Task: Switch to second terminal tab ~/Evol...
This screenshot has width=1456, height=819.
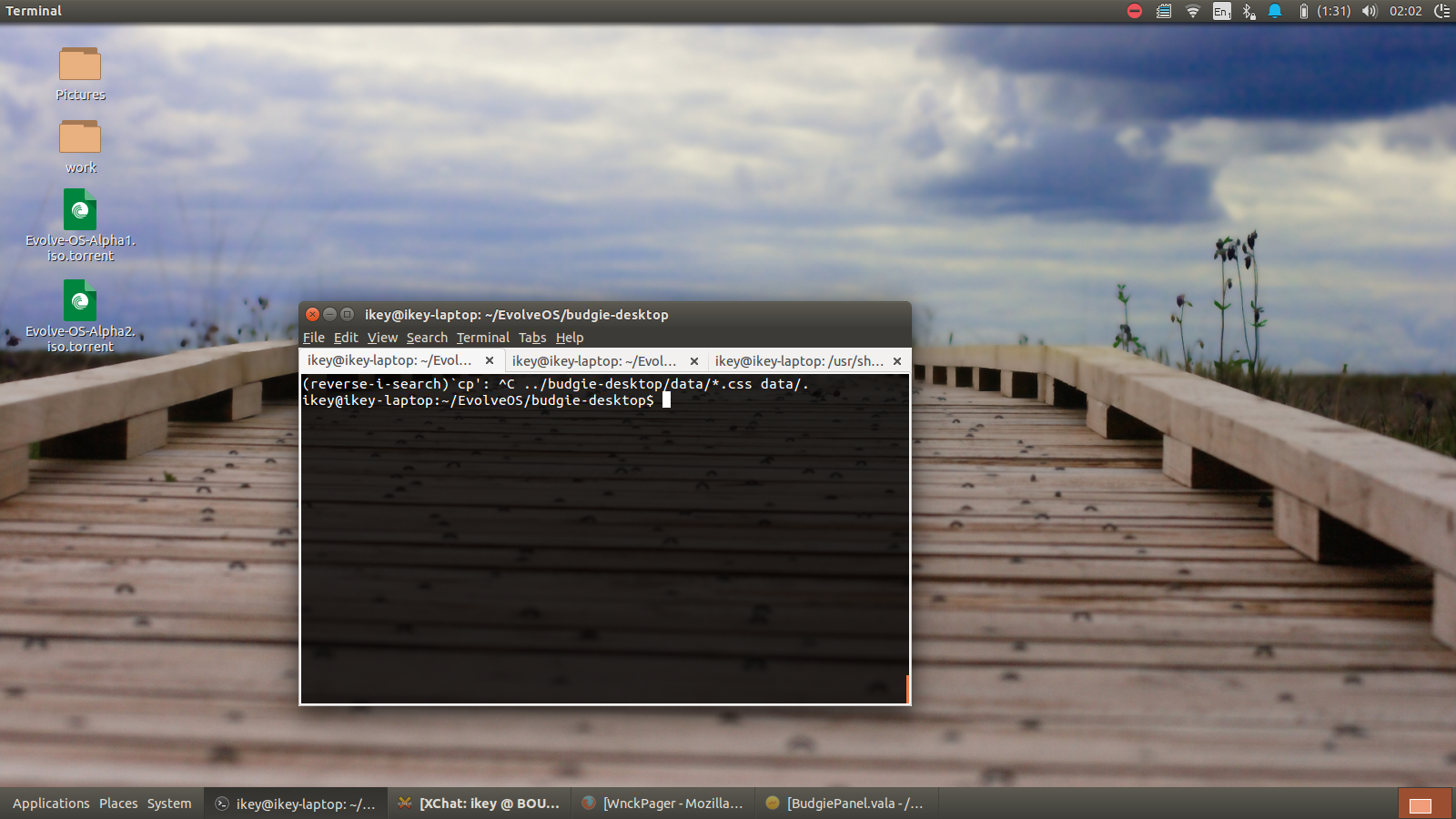Action: tap(594, 361)
